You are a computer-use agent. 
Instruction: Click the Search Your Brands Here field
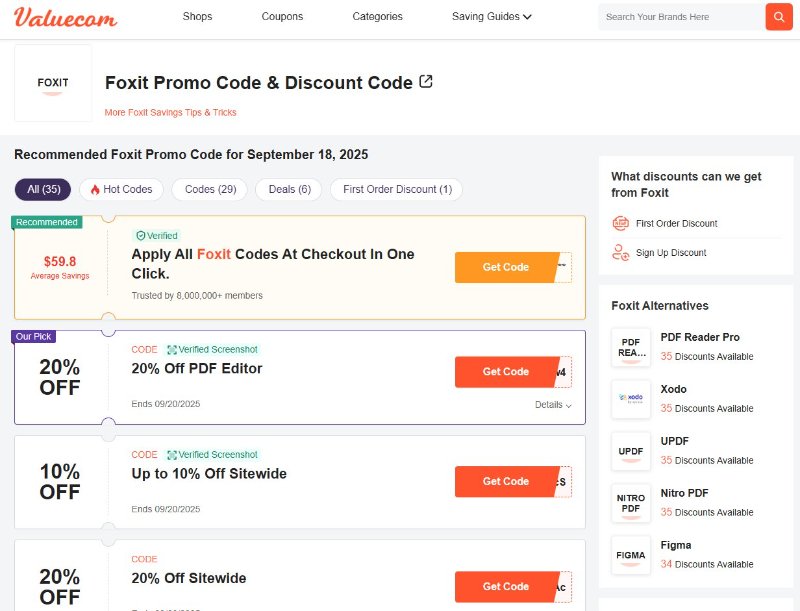coord(680,17)
